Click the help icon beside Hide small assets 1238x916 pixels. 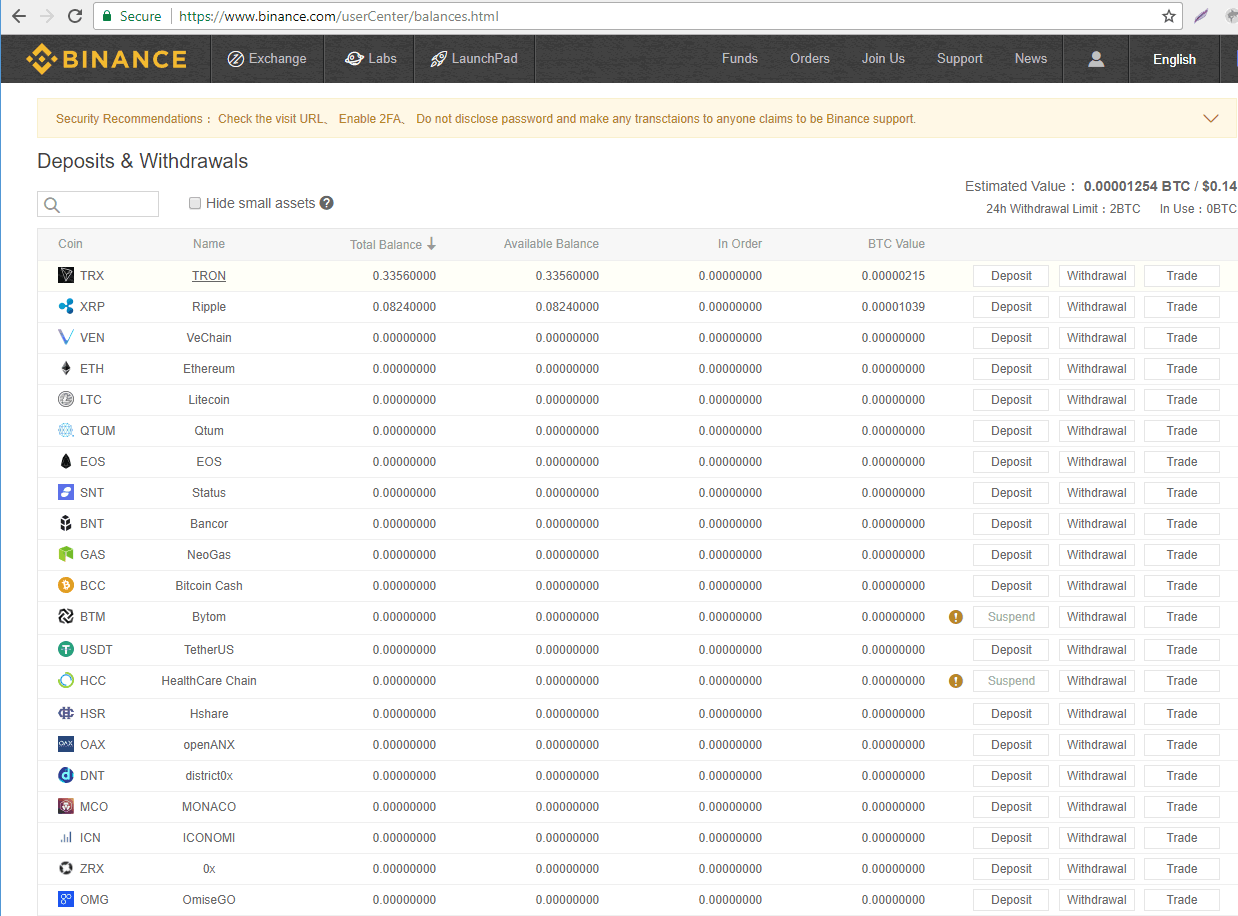click(x=327, y=203)
